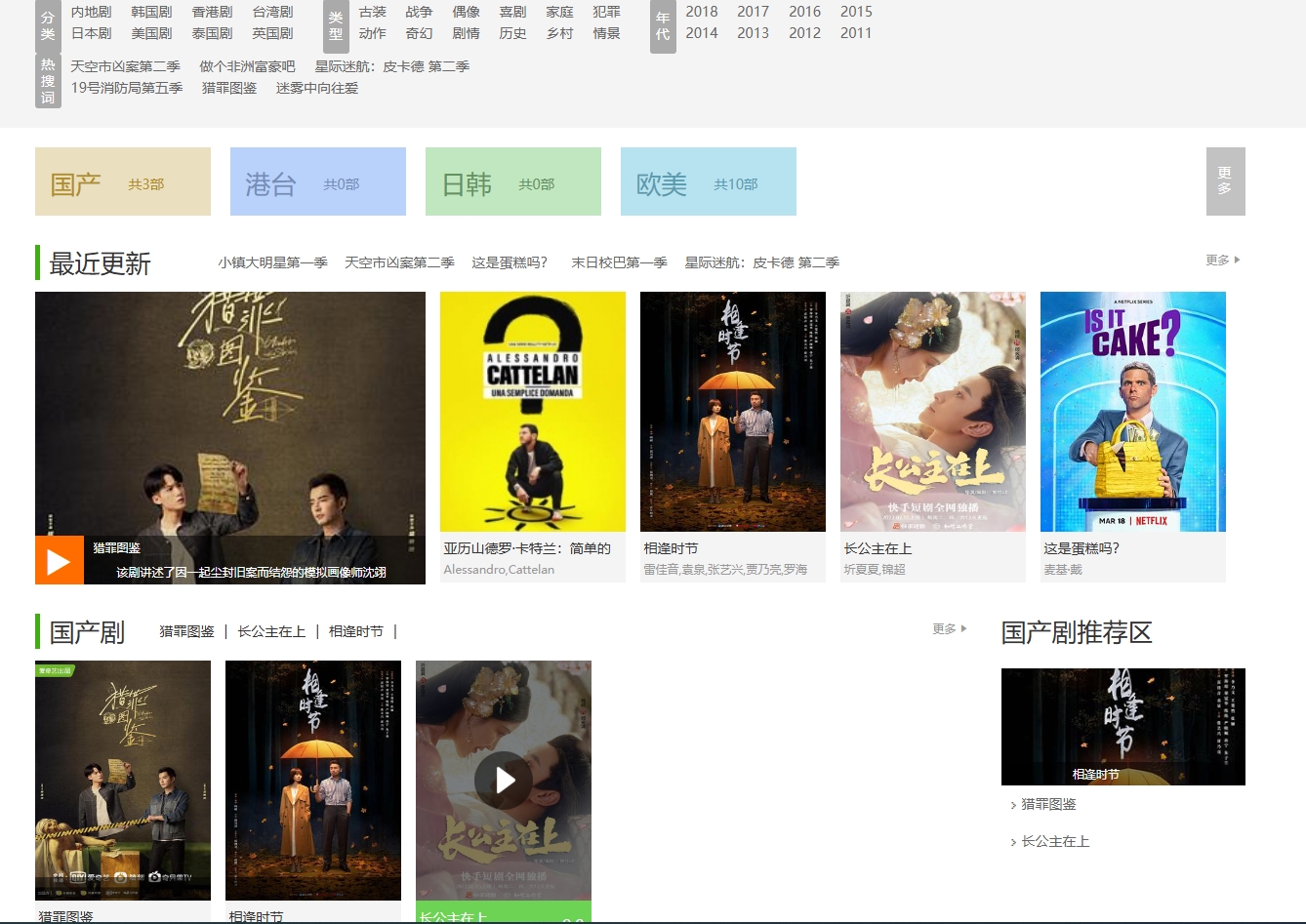
Task: Expand 长公主在上 in recommendation list
Action: tap(1054, 841)
